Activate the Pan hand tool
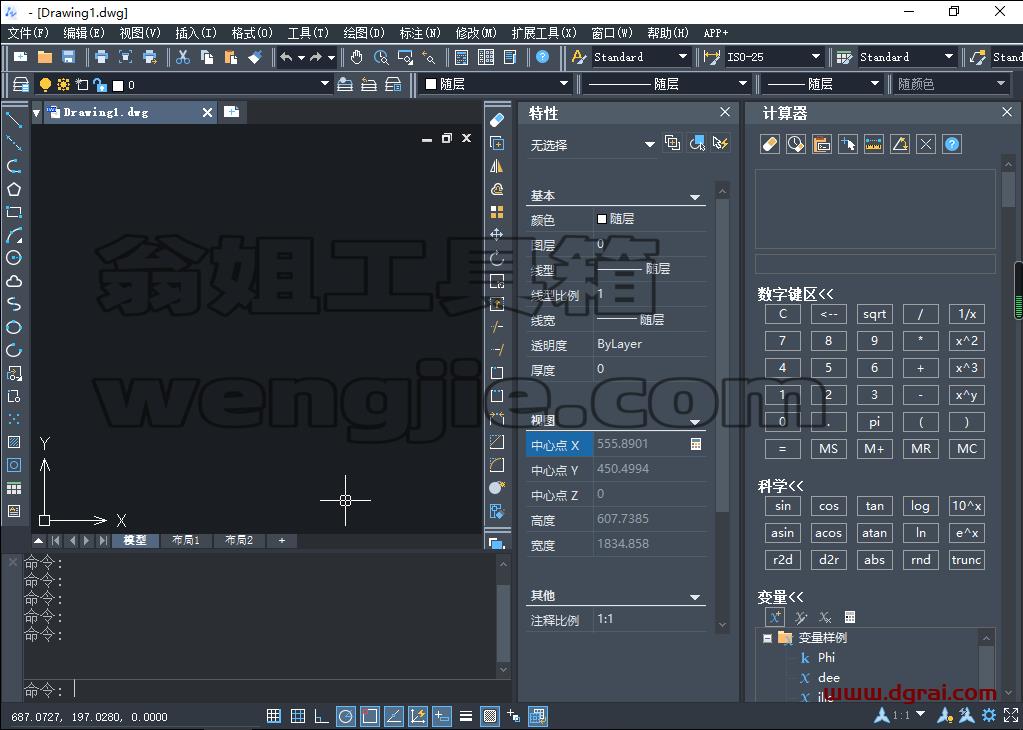 point(356,57)
